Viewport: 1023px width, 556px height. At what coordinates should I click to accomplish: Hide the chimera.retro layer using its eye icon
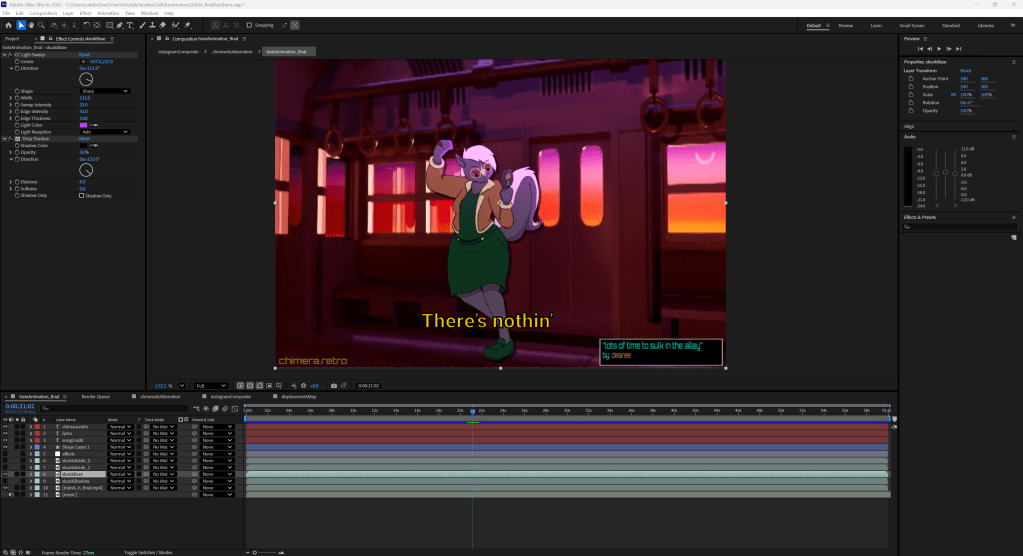tap(5, 426)
